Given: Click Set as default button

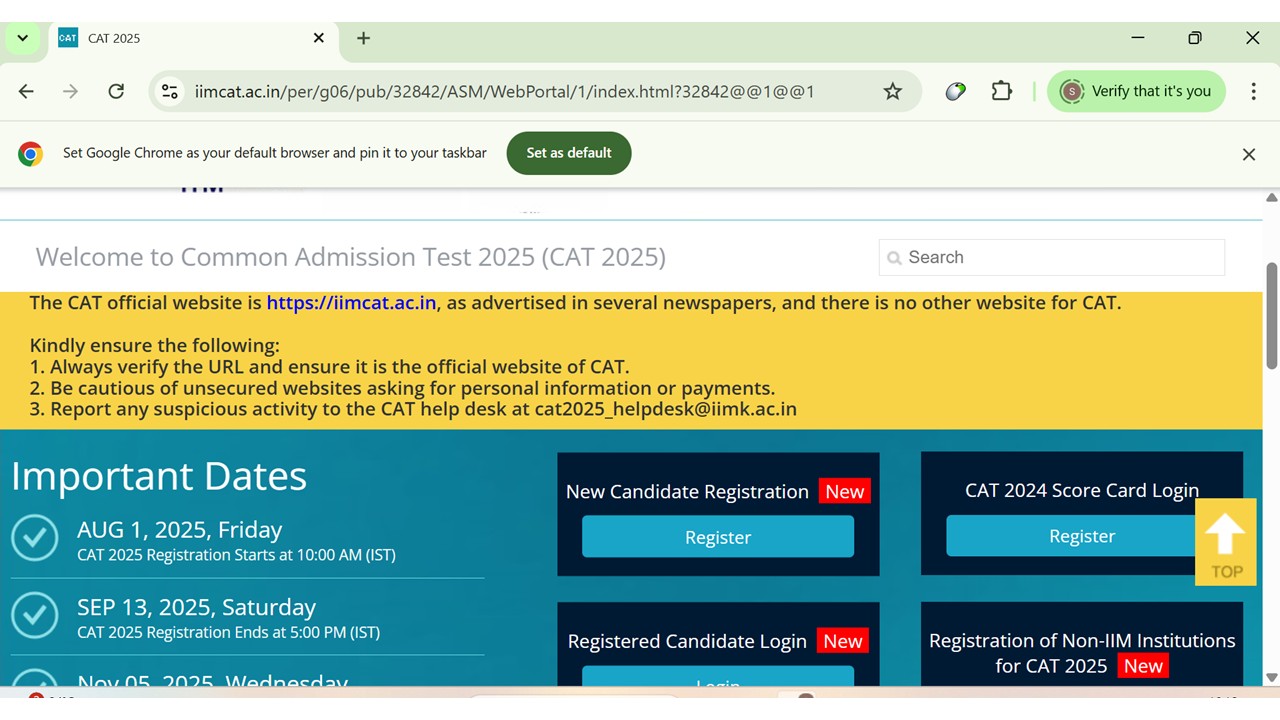Looking at the screenshot, I should click(568, 153).
